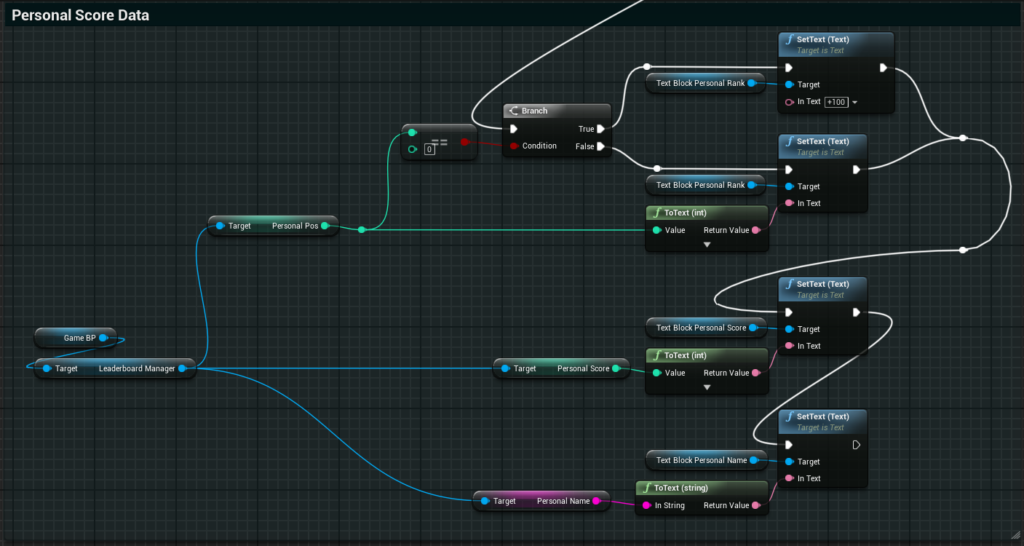Click the Branch node's False execution pin

tap(601, 146)
